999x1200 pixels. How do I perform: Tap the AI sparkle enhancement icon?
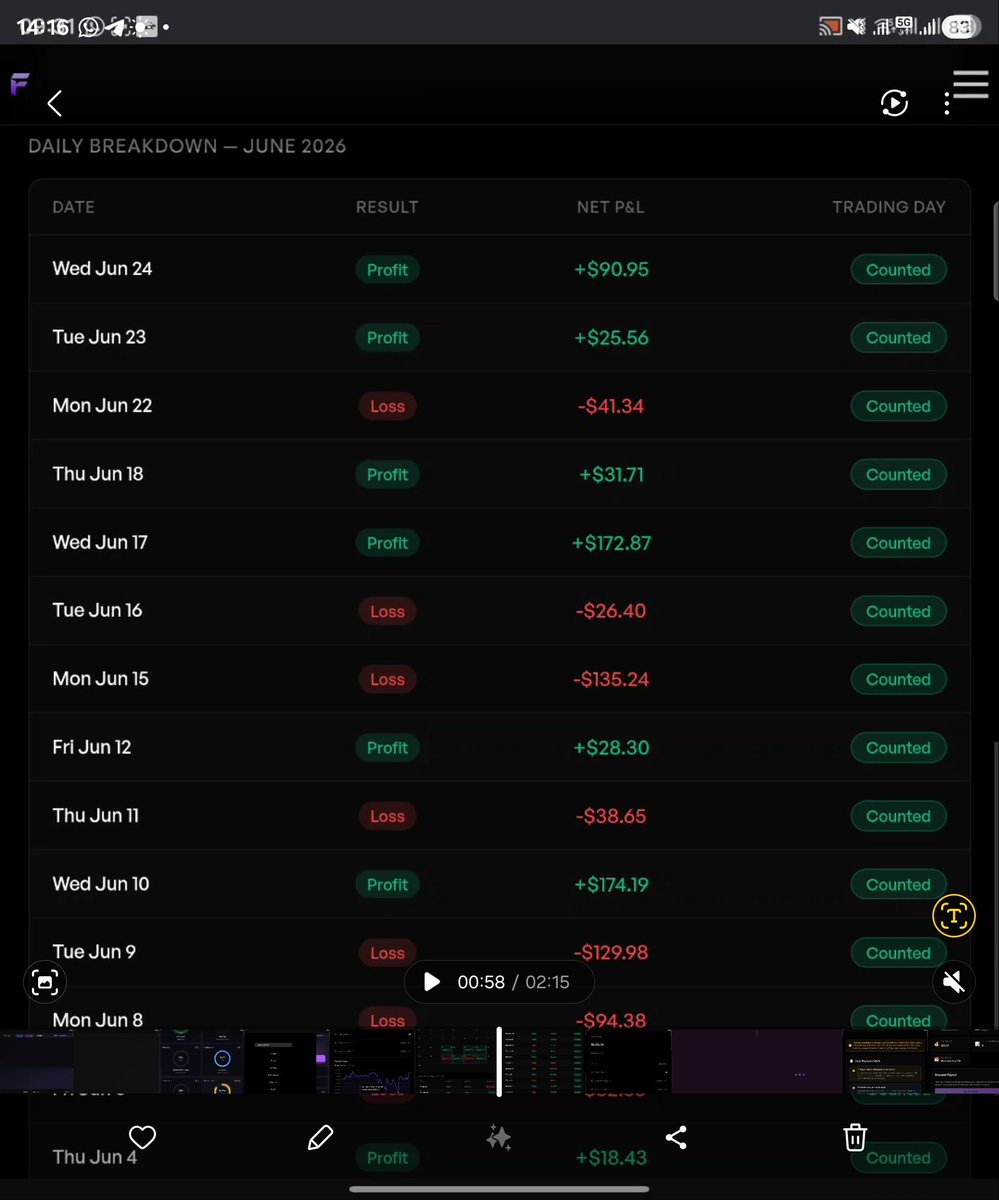pos(499,1137)
